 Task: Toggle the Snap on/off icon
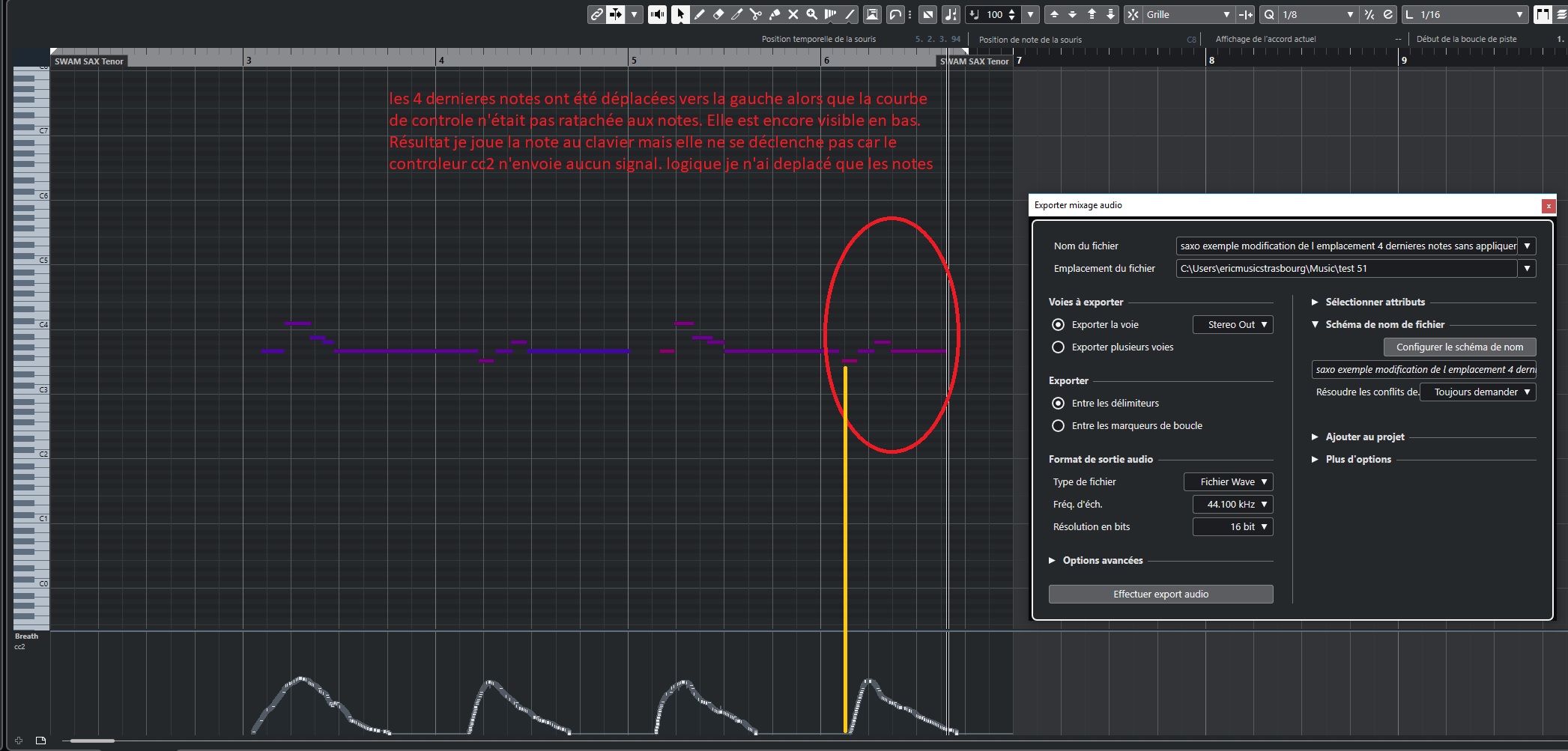point(1133,14)
